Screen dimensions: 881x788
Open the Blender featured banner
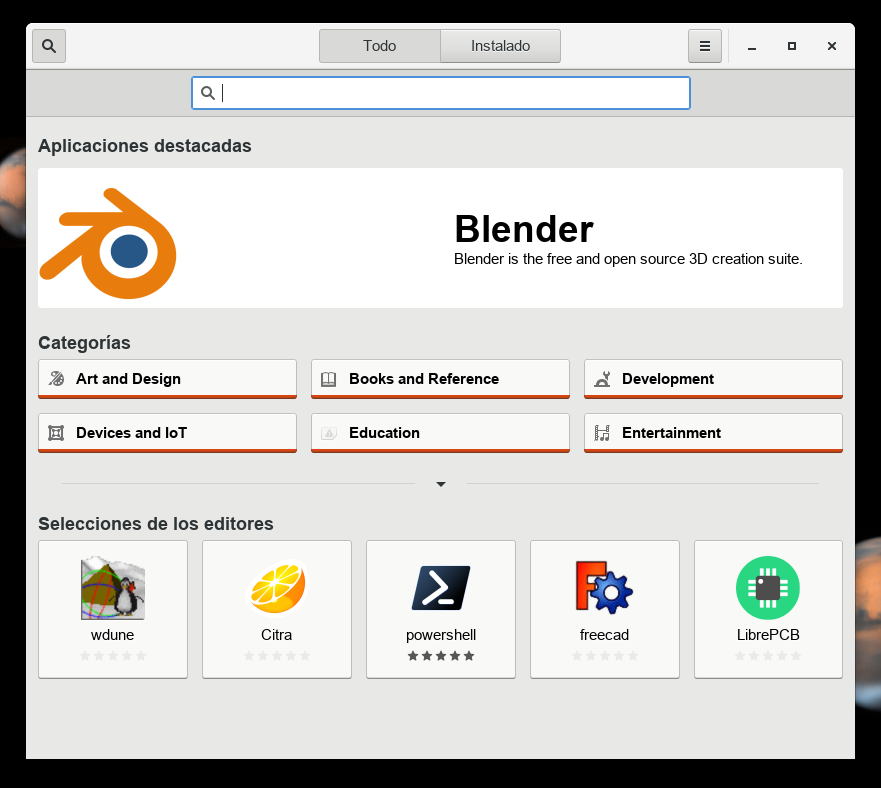pos(440,238)
